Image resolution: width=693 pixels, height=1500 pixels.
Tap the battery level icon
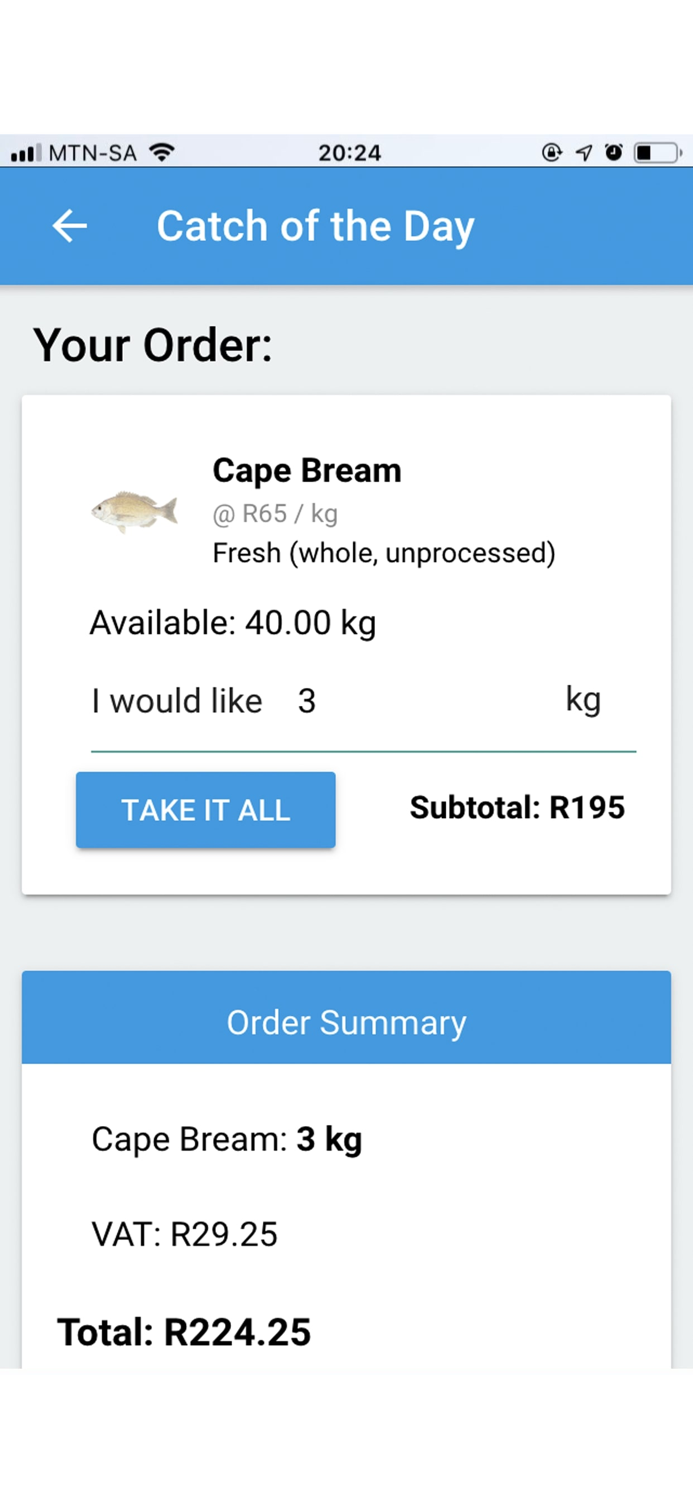659,153
